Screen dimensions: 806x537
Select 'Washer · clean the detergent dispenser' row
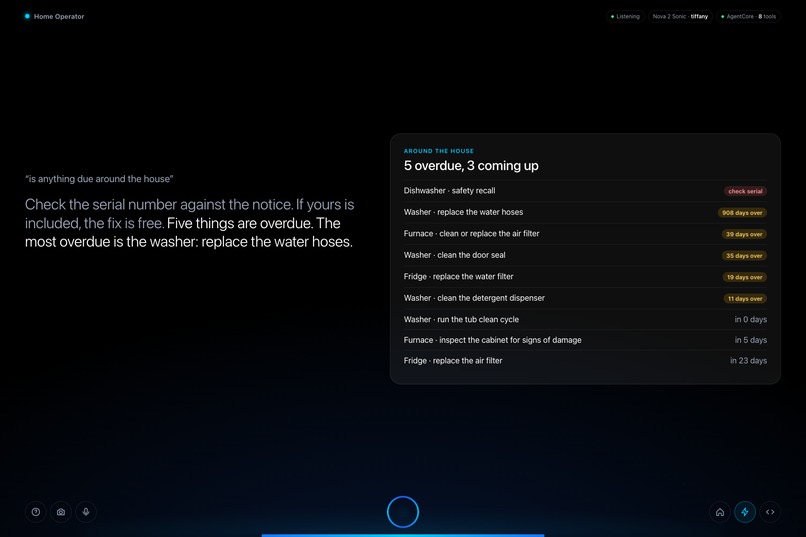585,299
